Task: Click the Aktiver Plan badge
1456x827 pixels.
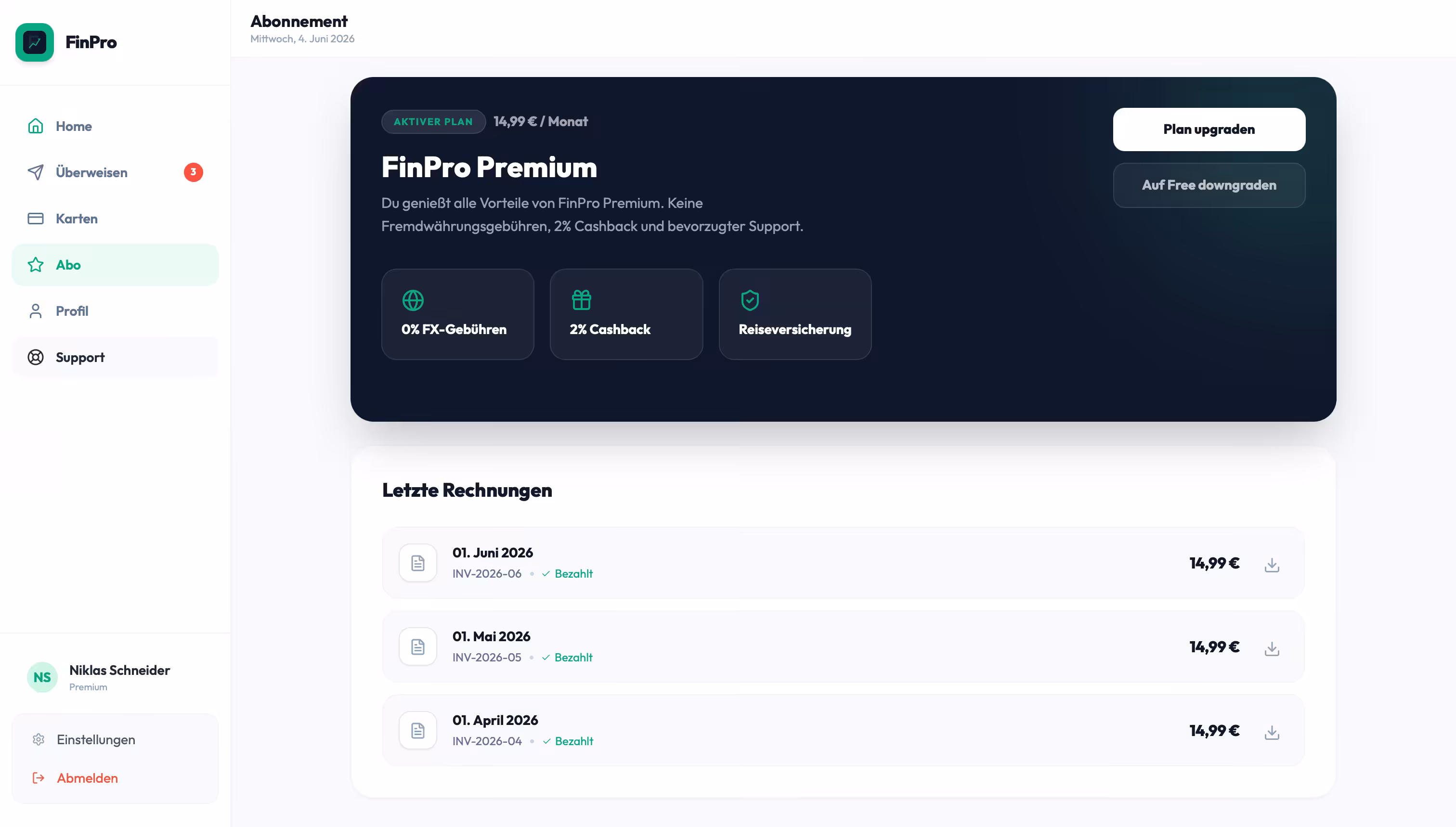Action: click(x=433, y=122)
